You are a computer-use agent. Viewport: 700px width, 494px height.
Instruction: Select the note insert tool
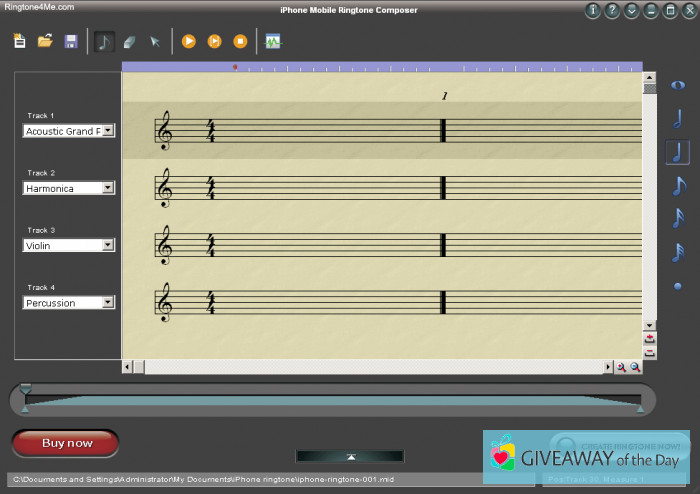coord(104,41)
